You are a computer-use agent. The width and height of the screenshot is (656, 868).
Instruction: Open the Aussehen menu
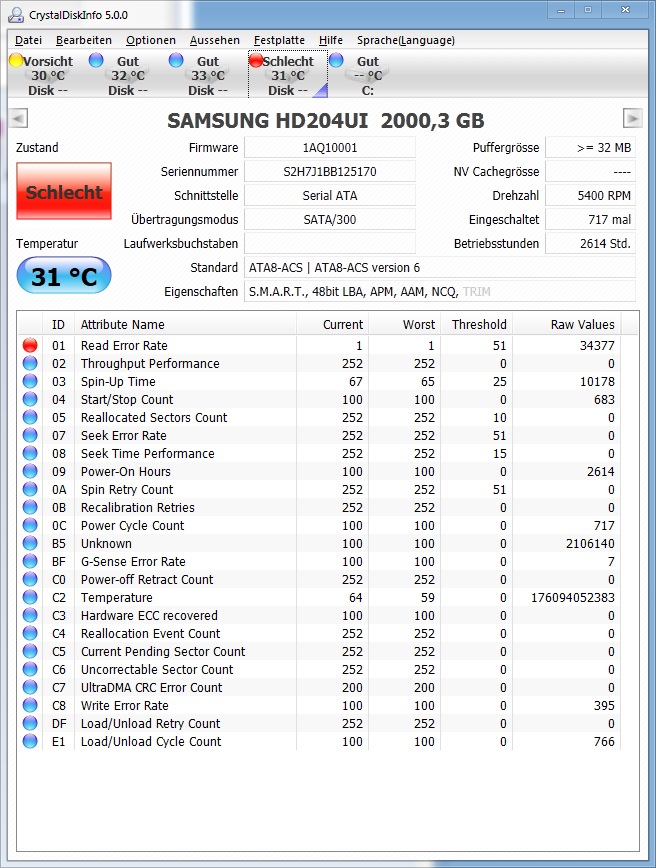pos(215,40)
